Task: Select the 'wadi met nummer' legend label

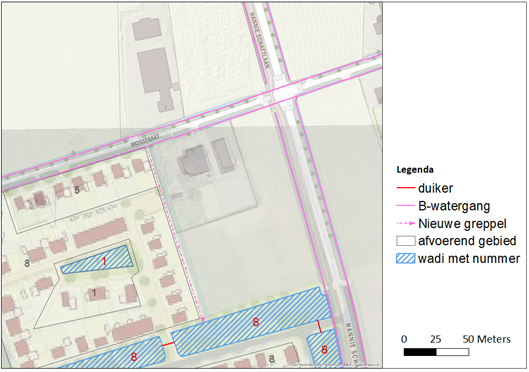Action: pyautogui.click(x=469, y=259)
